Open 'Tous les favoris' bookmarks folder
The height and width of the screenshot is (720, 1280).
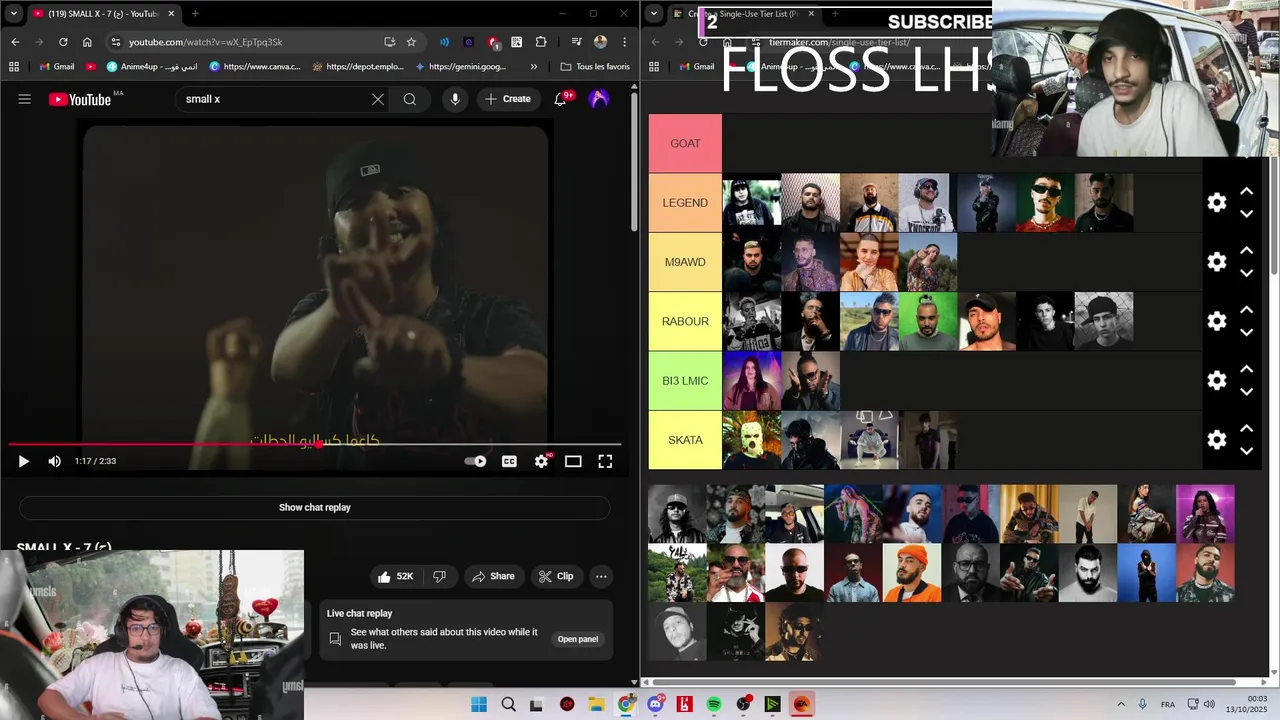point(595,67)
